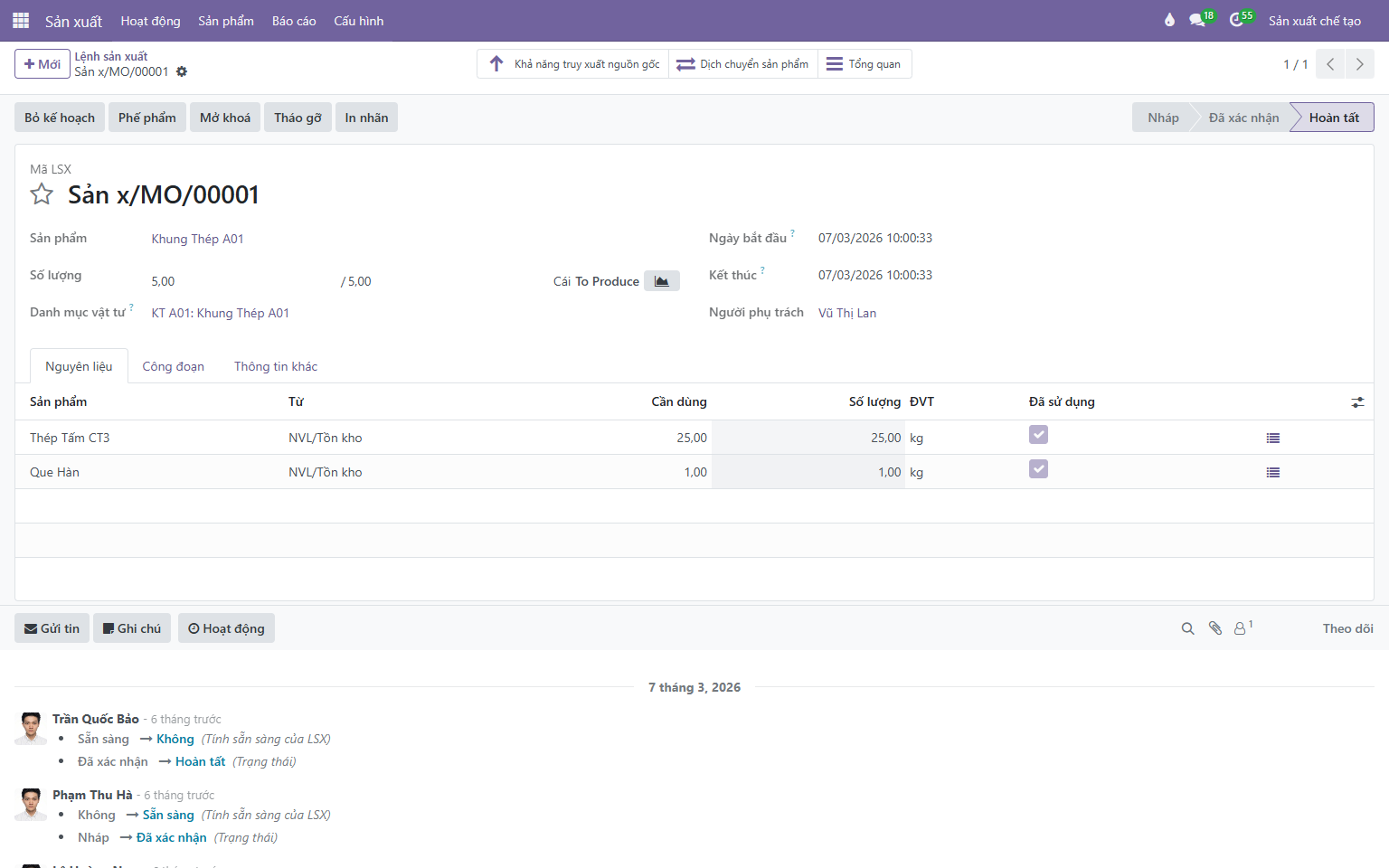Toggle Đã sử dụng checkbox for Que Hàn
The width and height of the screenshot is (1389, 868).
click(1038, 469)
